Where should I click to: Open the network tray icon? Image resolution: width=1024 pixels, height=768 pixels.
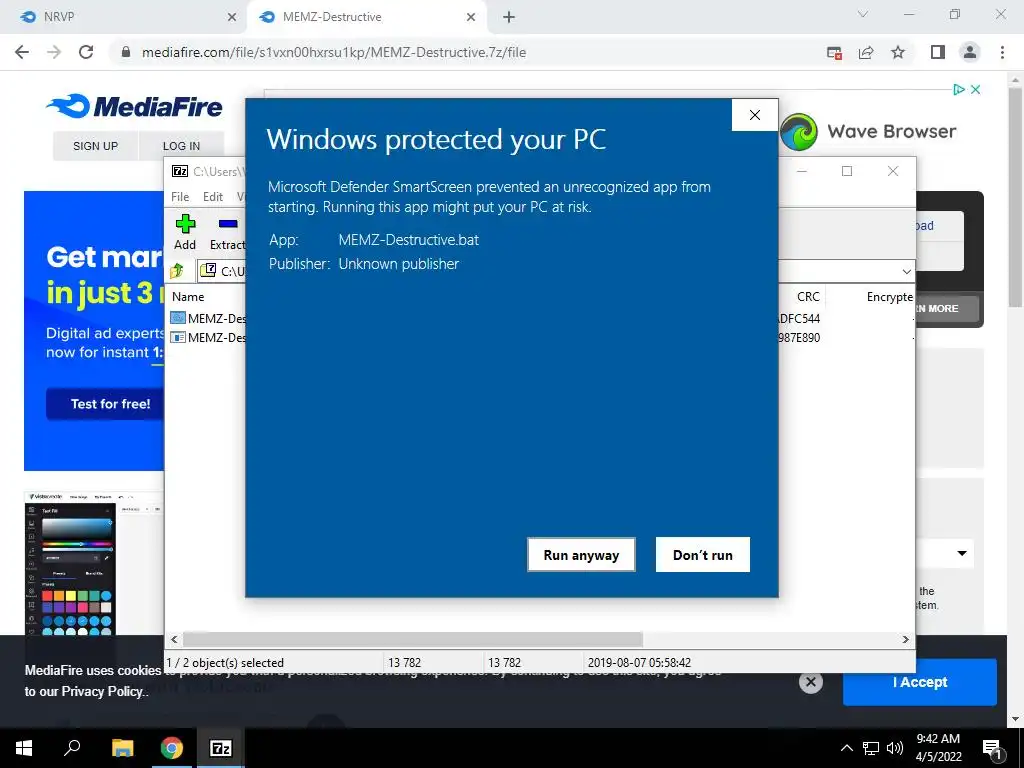871,748
